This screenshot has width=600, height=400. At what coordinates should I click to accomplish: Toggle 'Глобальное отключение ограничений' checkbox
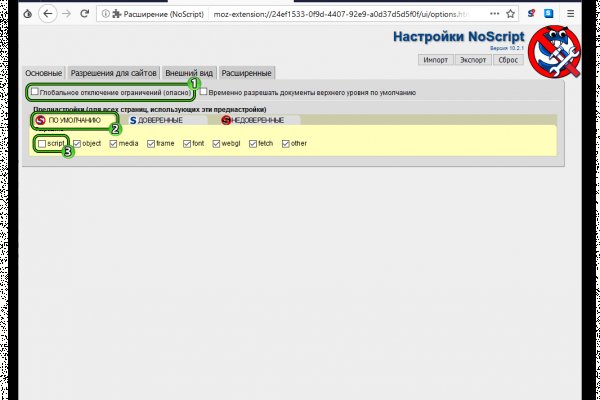pos(35,92)
